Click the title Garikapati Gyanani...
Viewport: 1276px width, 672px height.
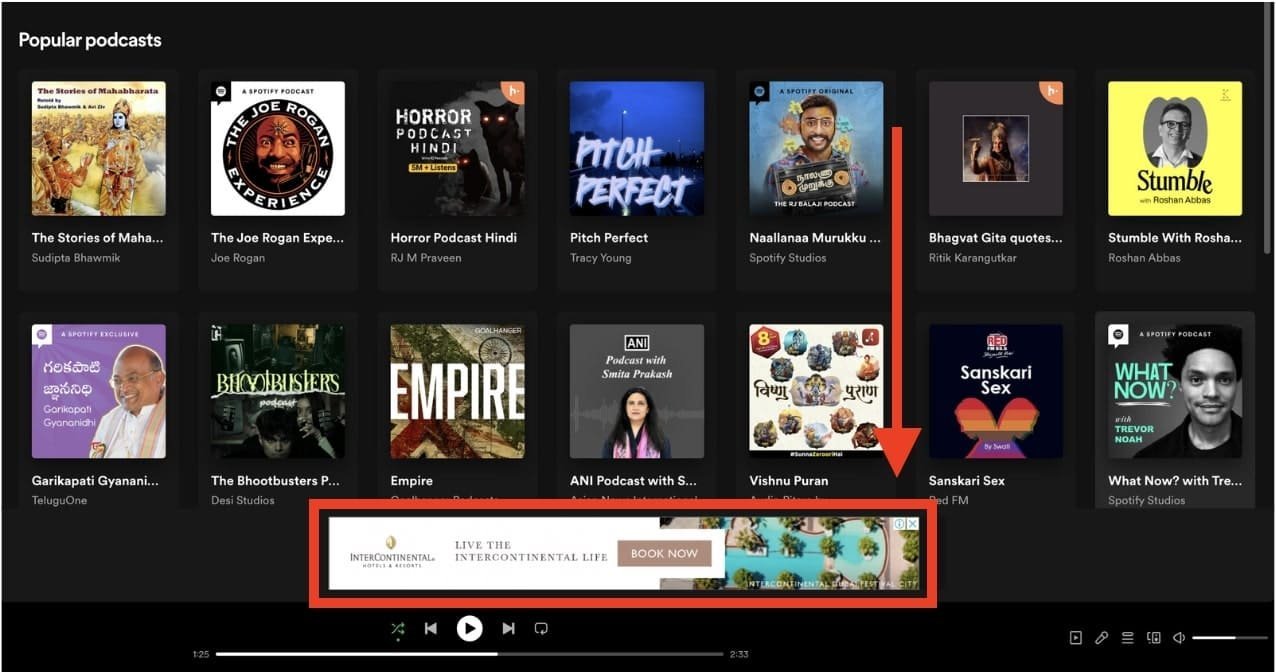(95, 481)
